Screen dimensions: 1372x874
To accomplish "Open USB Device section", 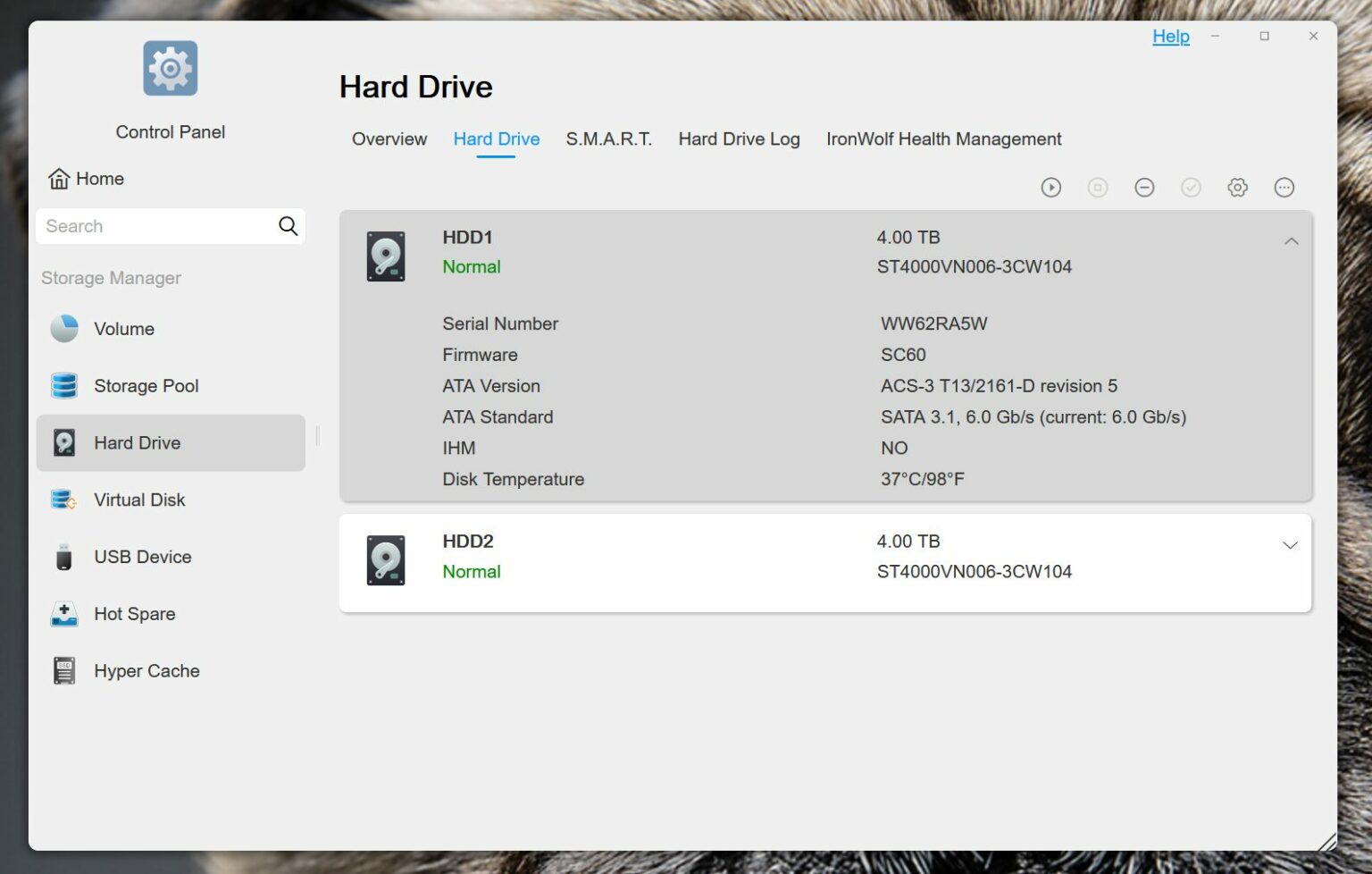I will tap(142, 557).
